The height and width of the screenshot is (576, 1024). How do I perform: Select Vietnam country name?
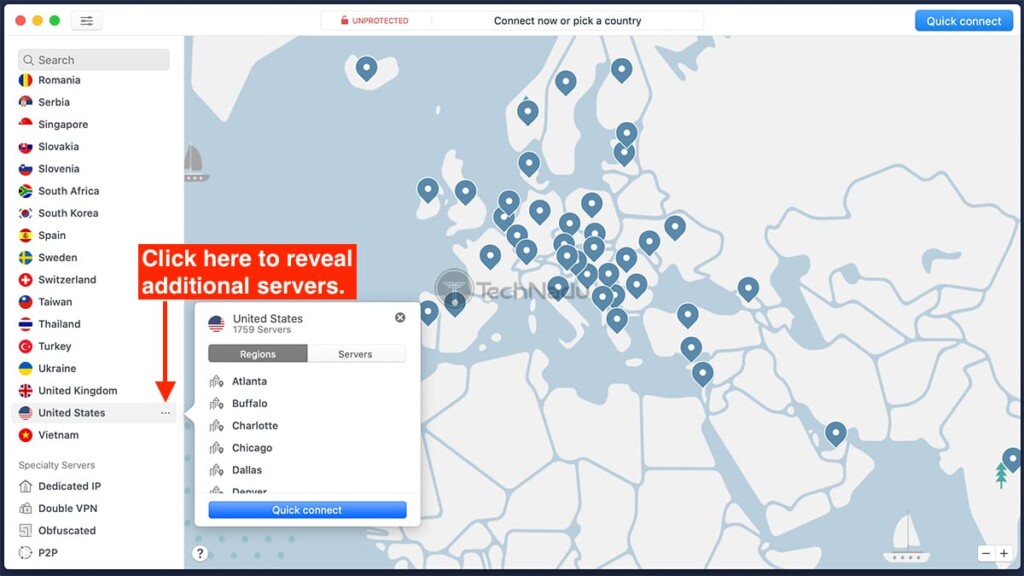[x=58, y=436]
